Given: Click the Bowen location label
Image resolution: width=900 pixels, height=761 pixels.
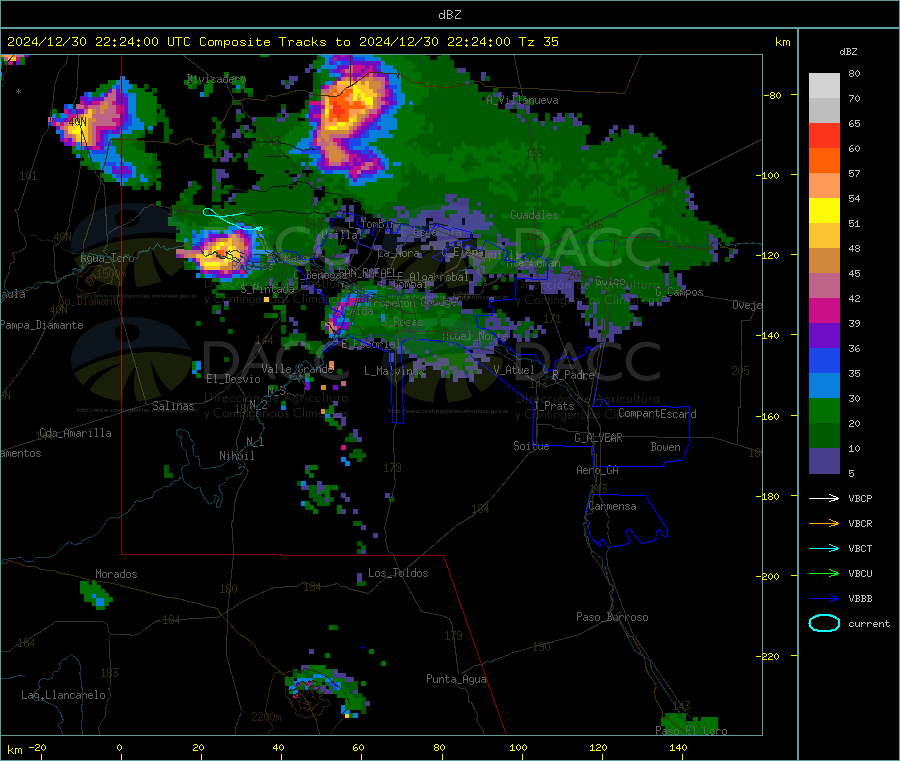Looking at the screenshot, I should point(665,447).
